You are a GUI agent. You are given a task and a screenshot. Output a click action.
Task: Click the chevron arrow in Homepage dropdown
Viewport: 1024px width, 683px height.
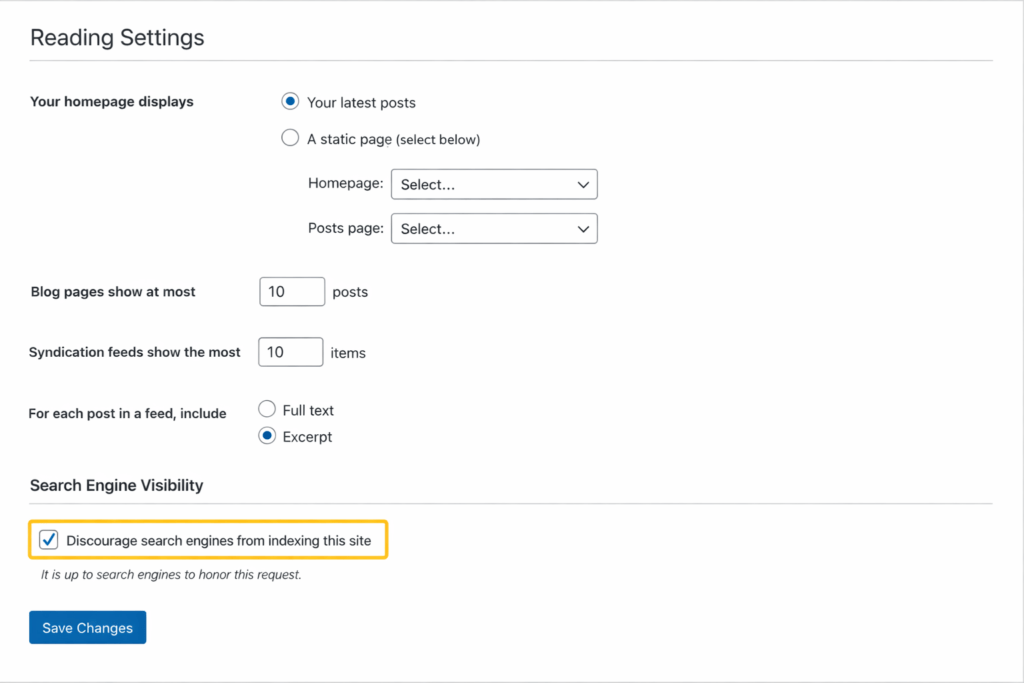click(x=583, y=185)
